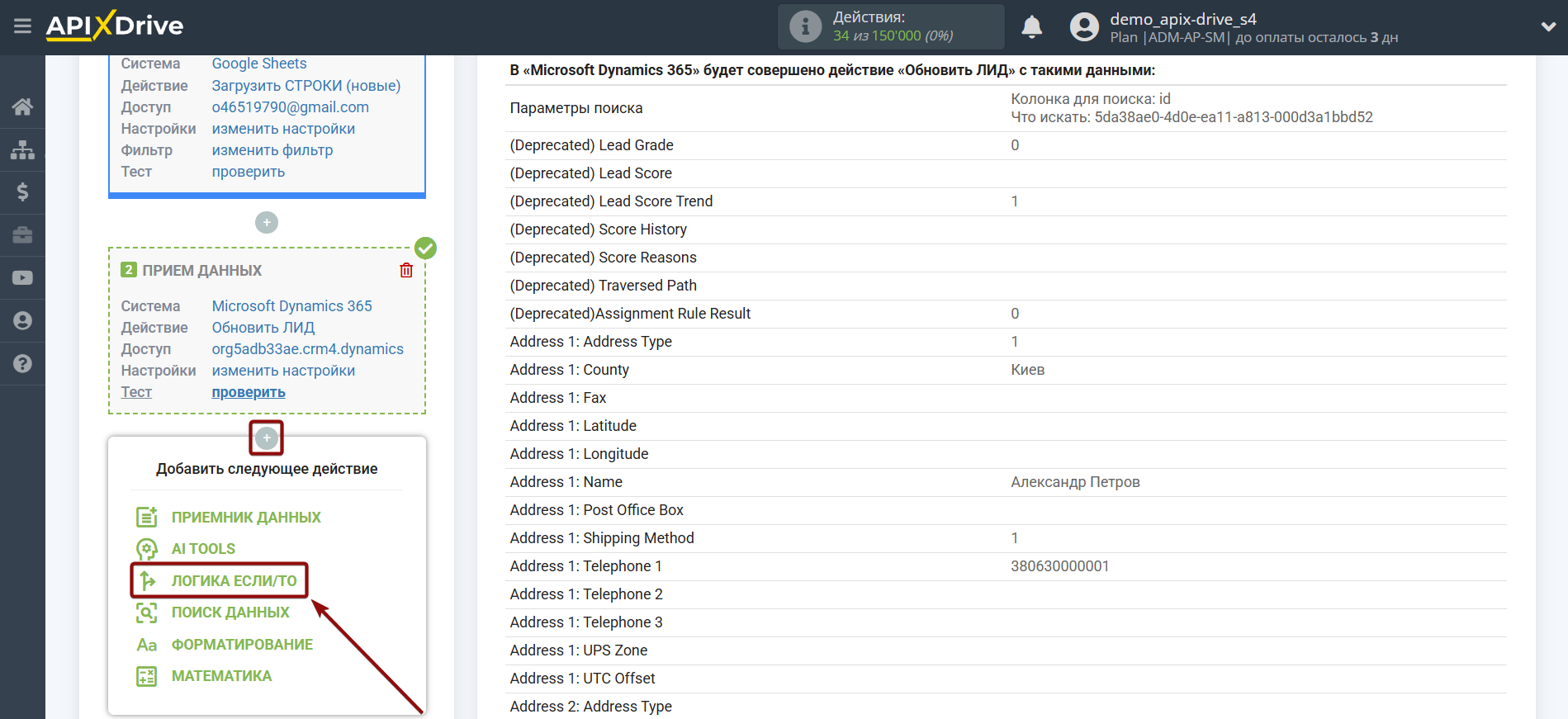The height and width of the screenshot is (719, 1568).
Task: Select AI TOOLS action
Action: tap(203, 549)
